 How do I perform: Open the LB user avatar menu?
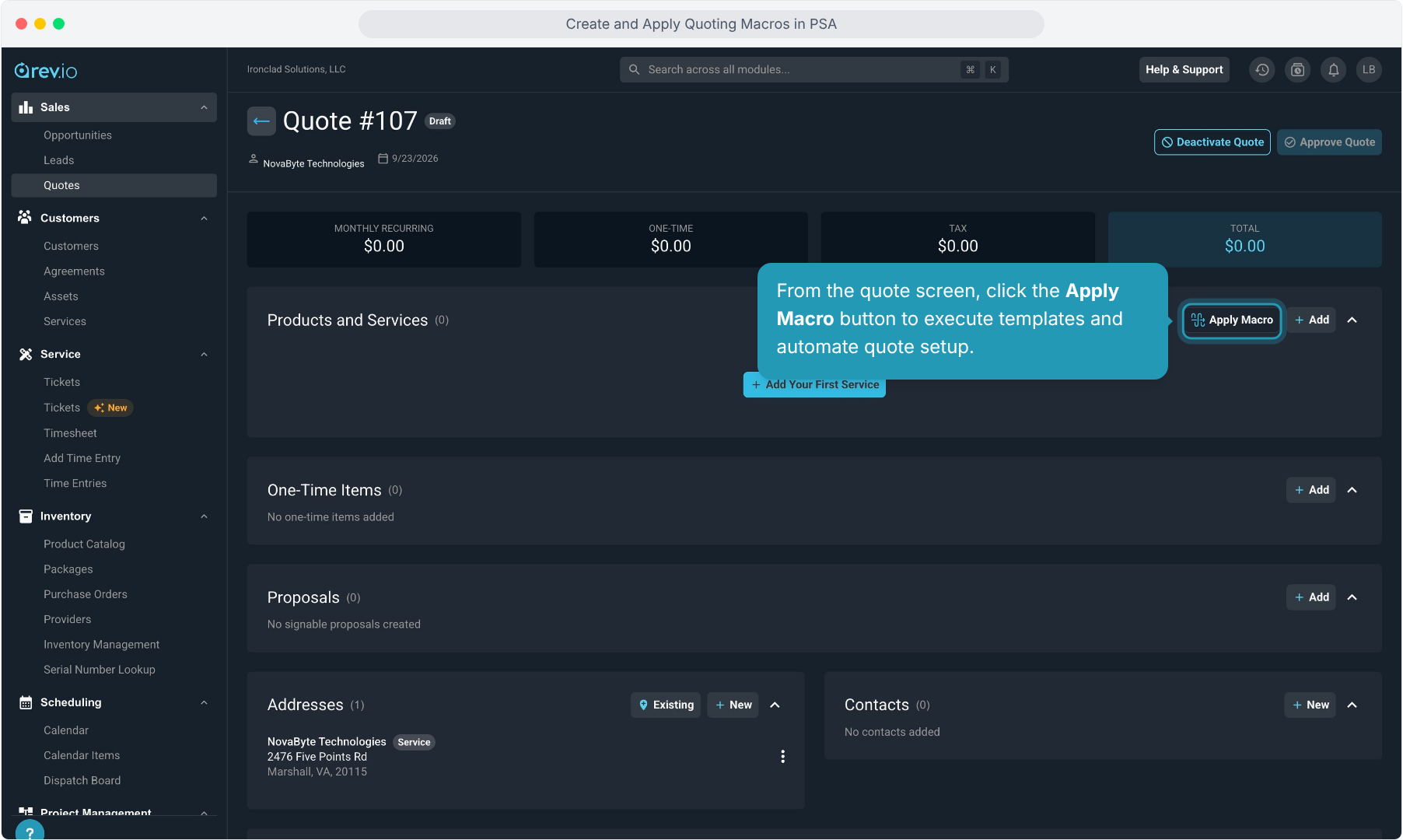coord(1370,70)
